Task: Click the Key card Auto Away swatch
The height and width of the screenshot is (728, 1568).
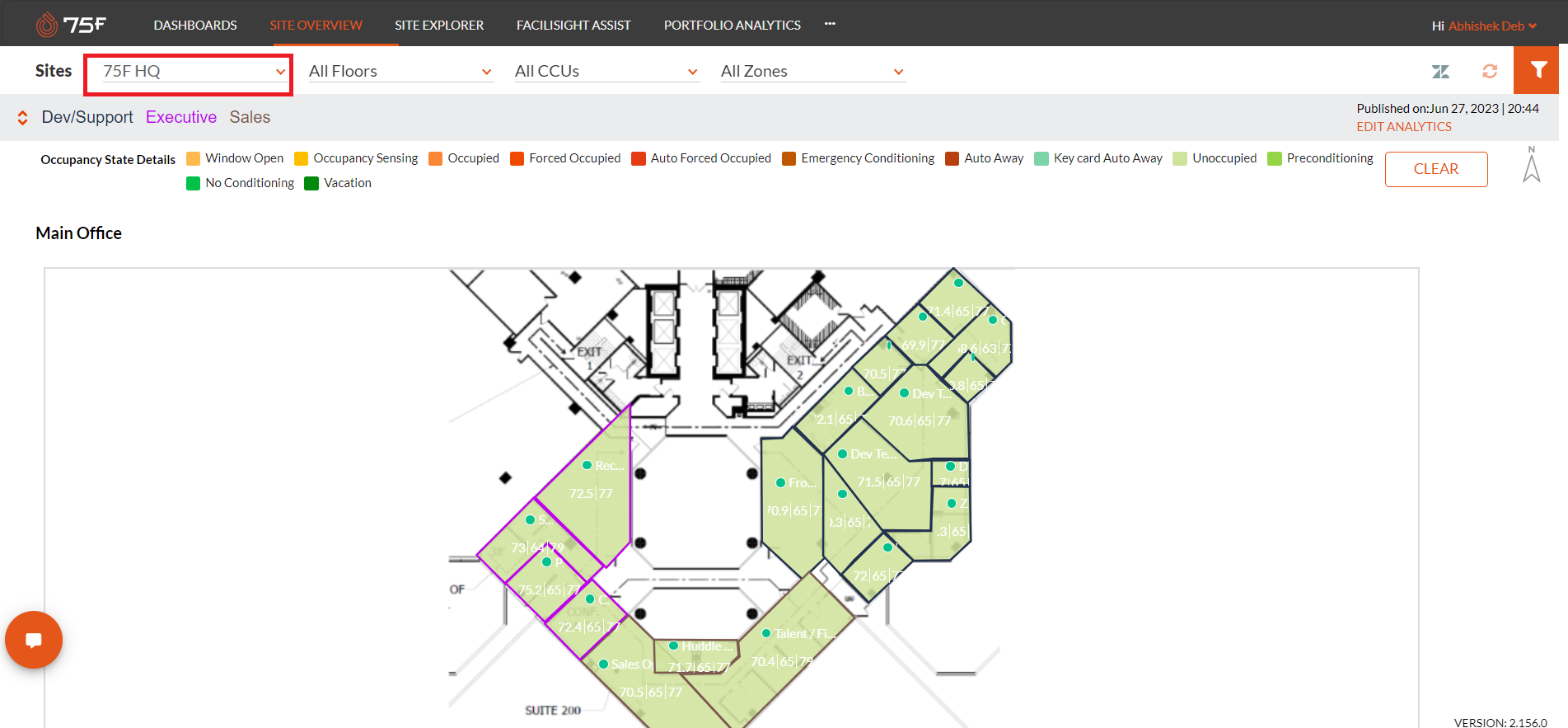Action: coord(1041,159)
